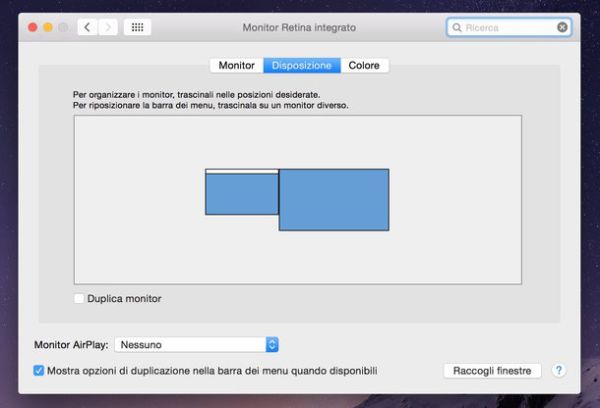Open the Colore tab

[x=364, y=66]
